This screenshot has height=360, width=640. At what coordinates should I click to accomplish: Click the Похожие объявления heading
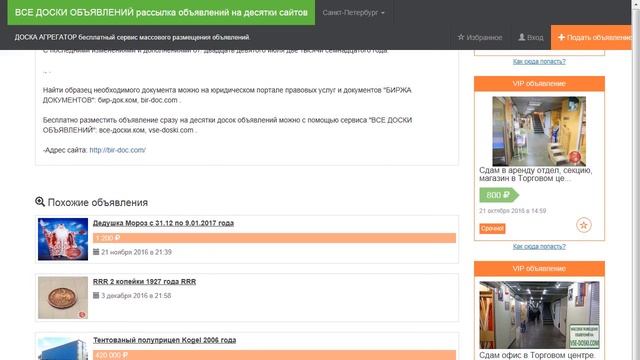(x=98, y=202)
